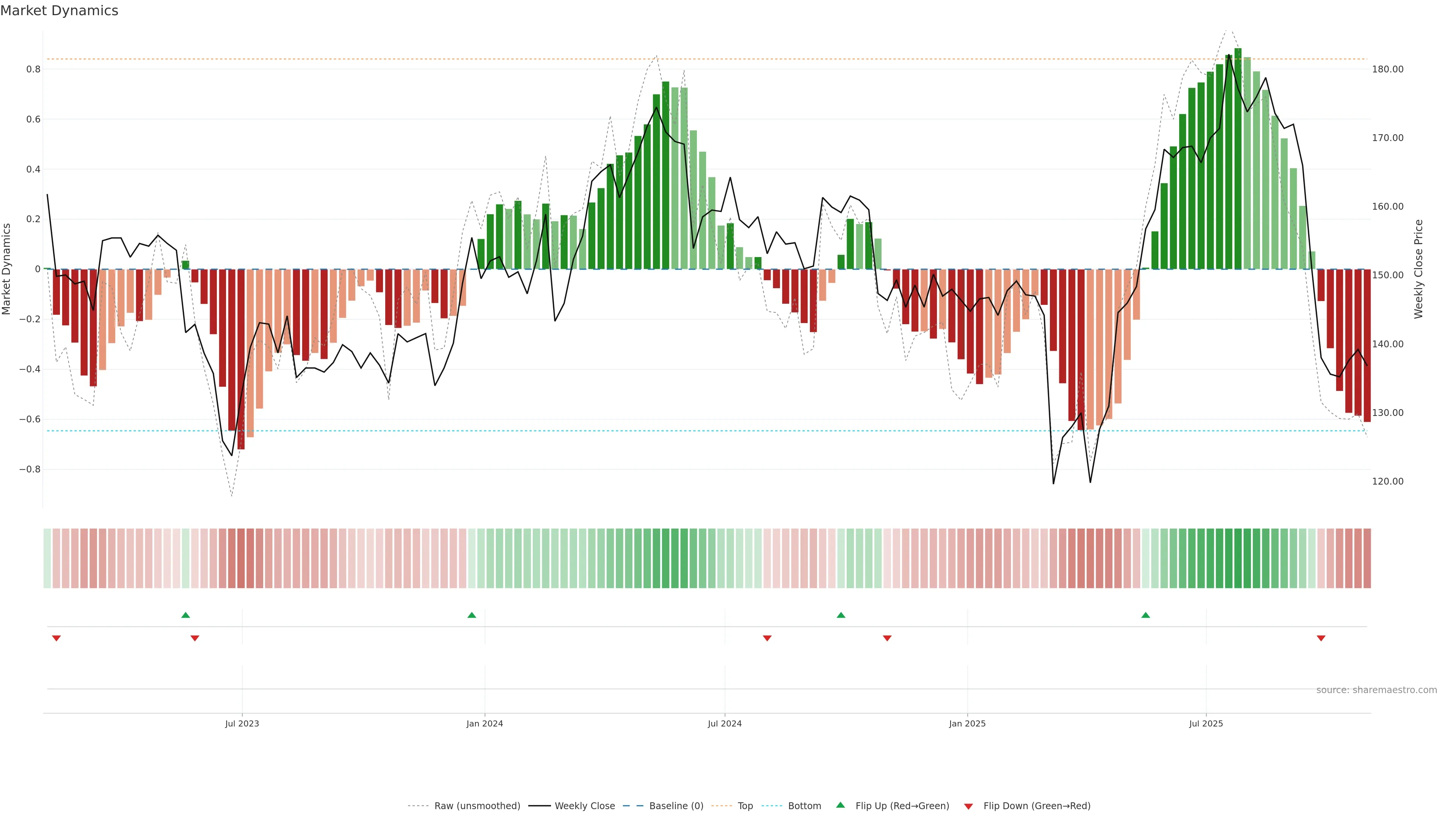Click the last red flip-down marker after Jul 2025
This screenshot has width=1456, height=819.
1321,638
